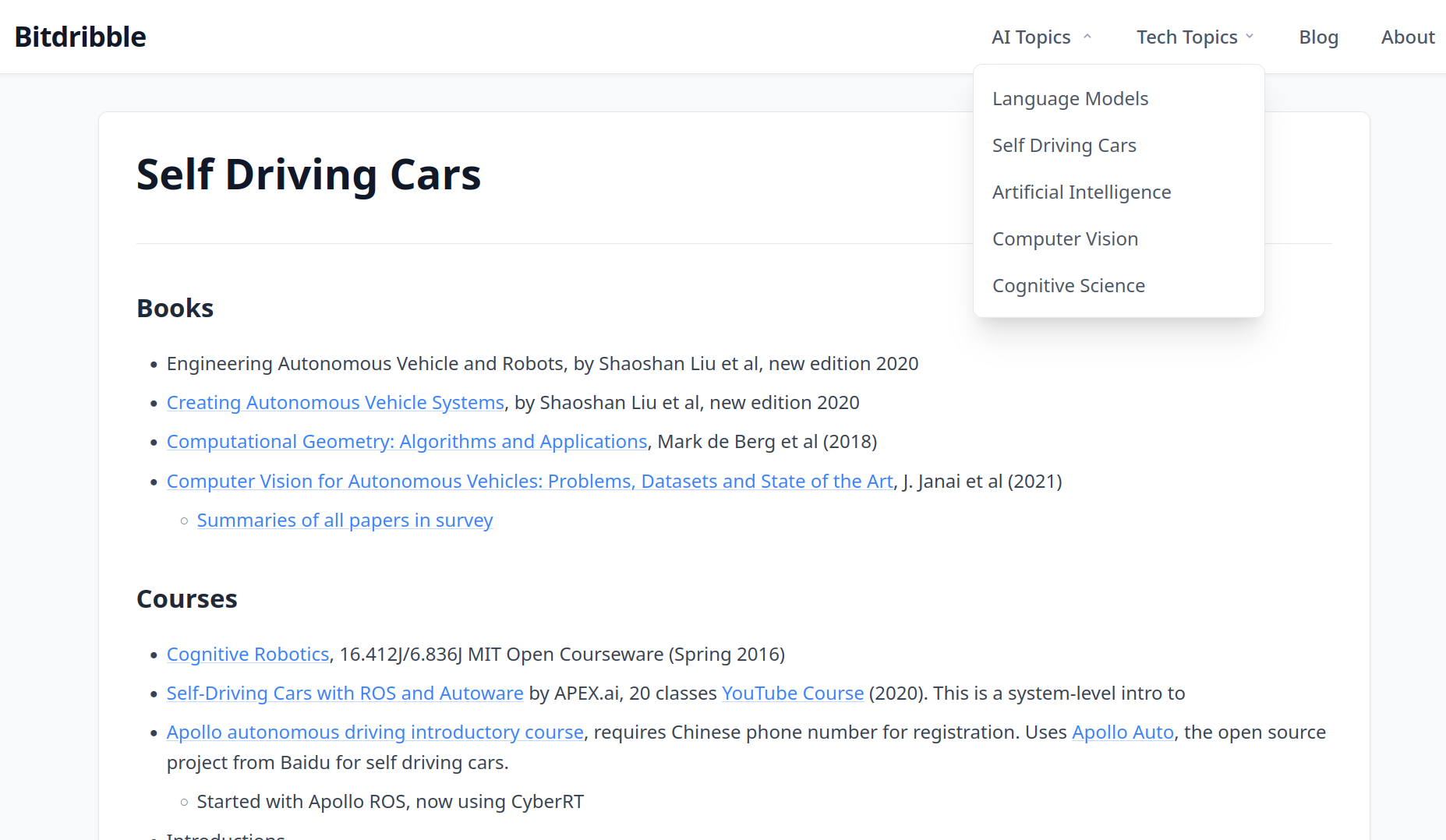Follow Apollo autonomous driving introductory course link

(x=375, y=732)
